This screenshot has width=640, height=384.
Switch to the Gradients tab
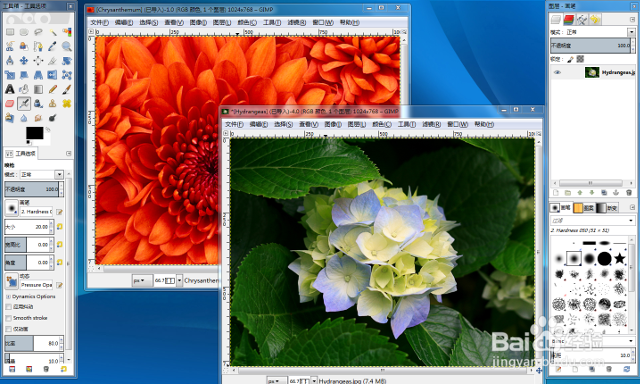click(607, 208)
